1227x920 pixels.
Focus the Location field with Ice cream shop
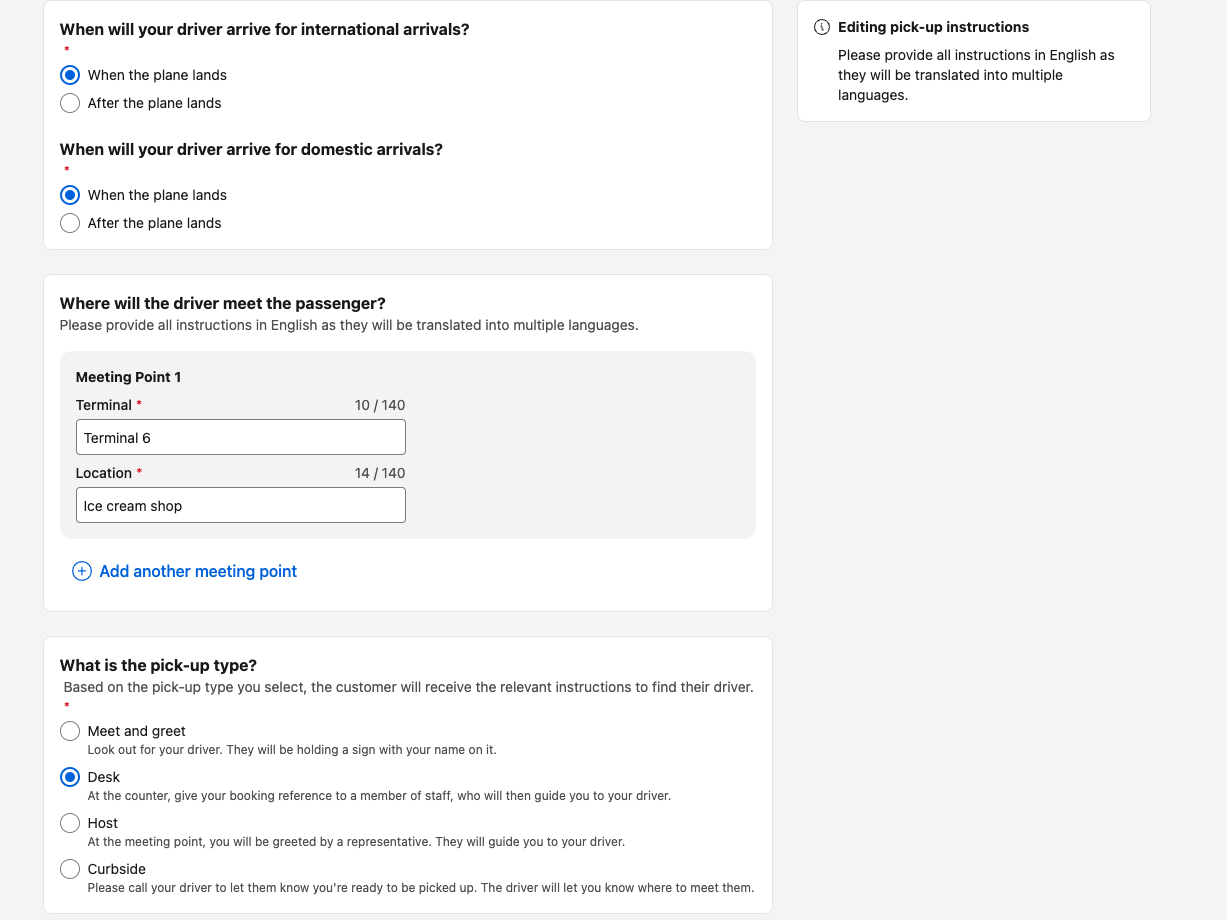pyautogui.click(x=241, y=505)
